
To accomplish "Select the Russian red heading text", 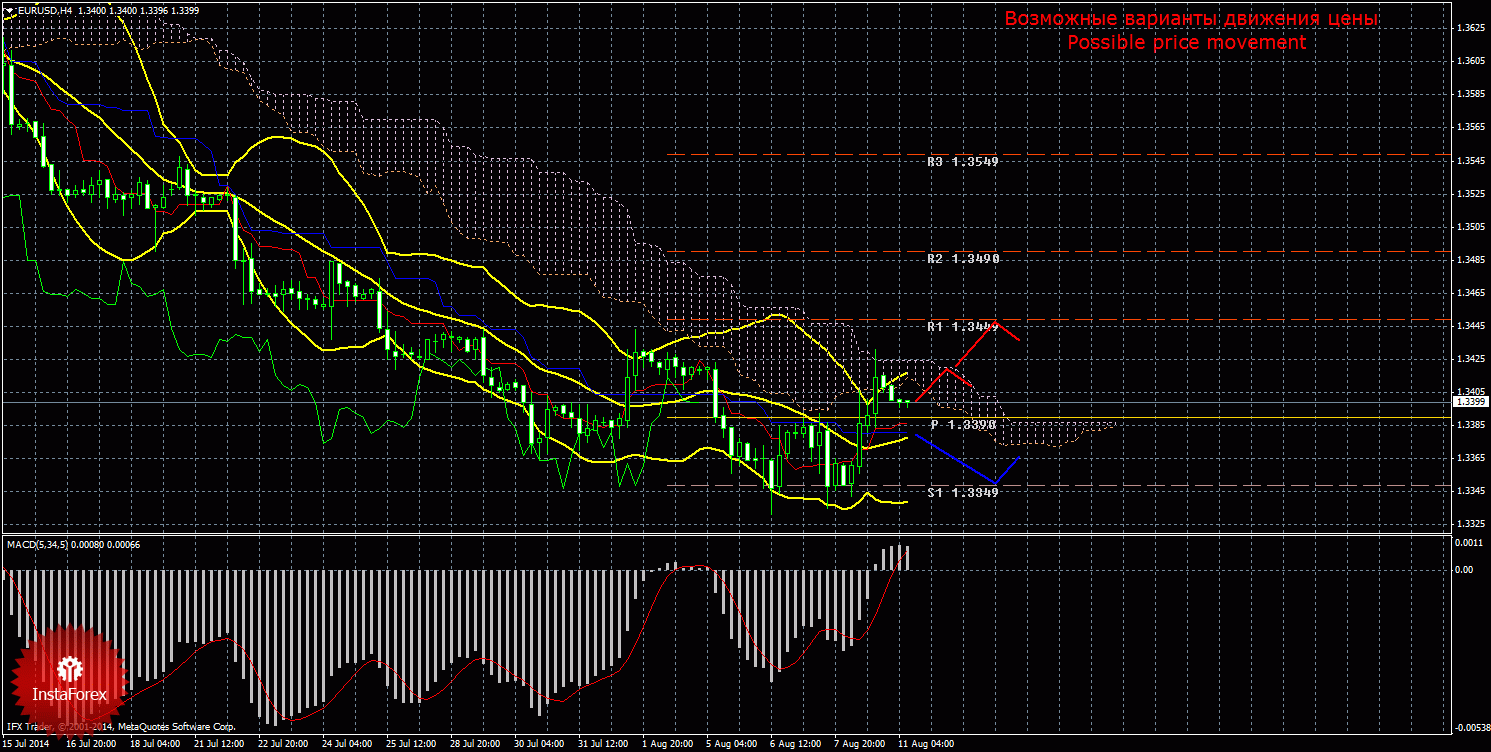I will pos(1191,19).
